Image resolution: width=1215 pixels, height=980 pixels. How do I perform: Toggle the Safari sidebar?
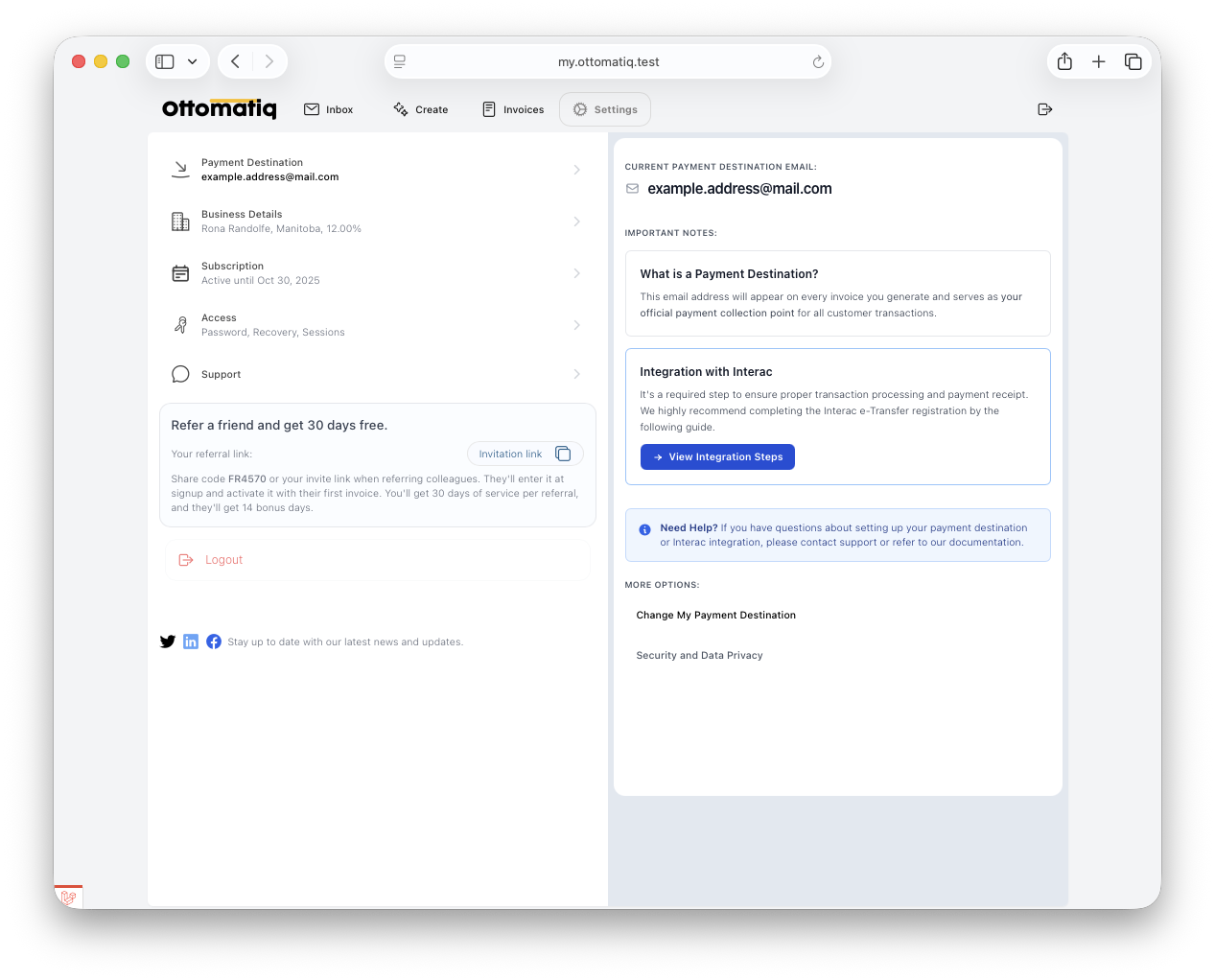[x=165, y=61]
